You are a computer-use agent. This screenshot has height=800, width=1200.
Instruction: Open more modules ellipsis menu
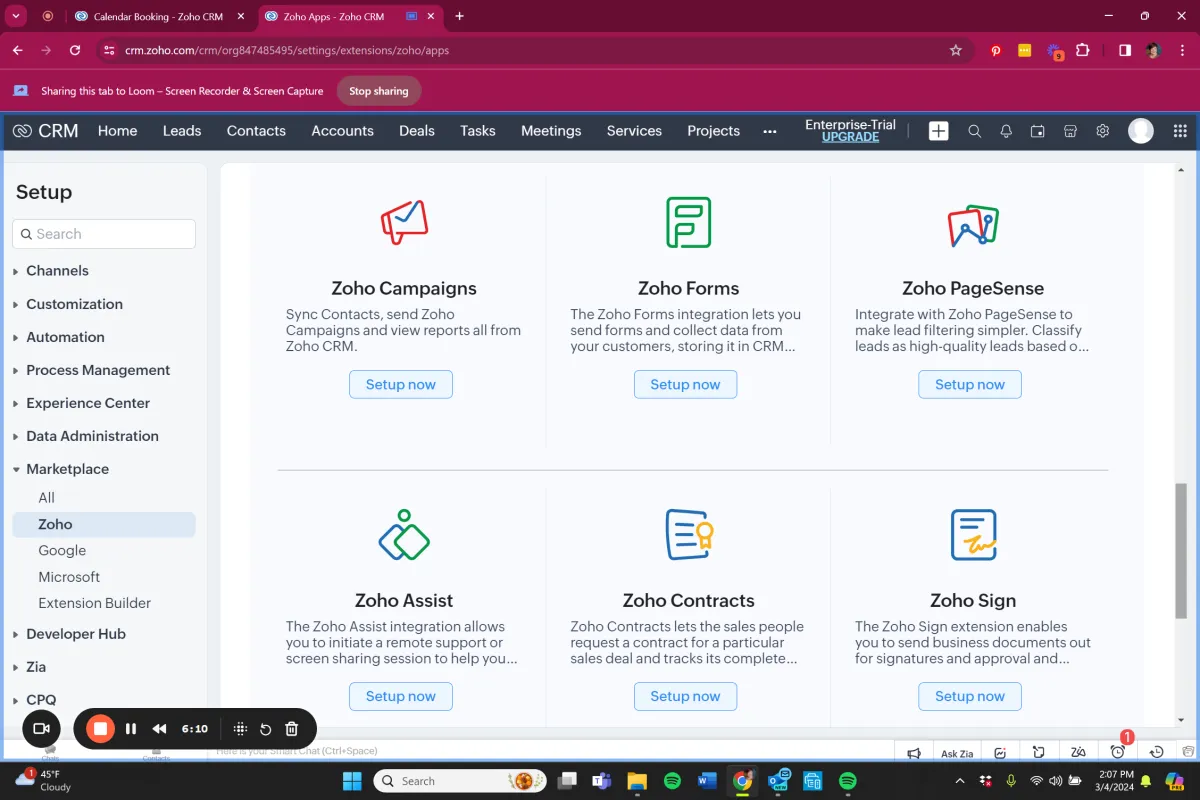pos(769,131)
